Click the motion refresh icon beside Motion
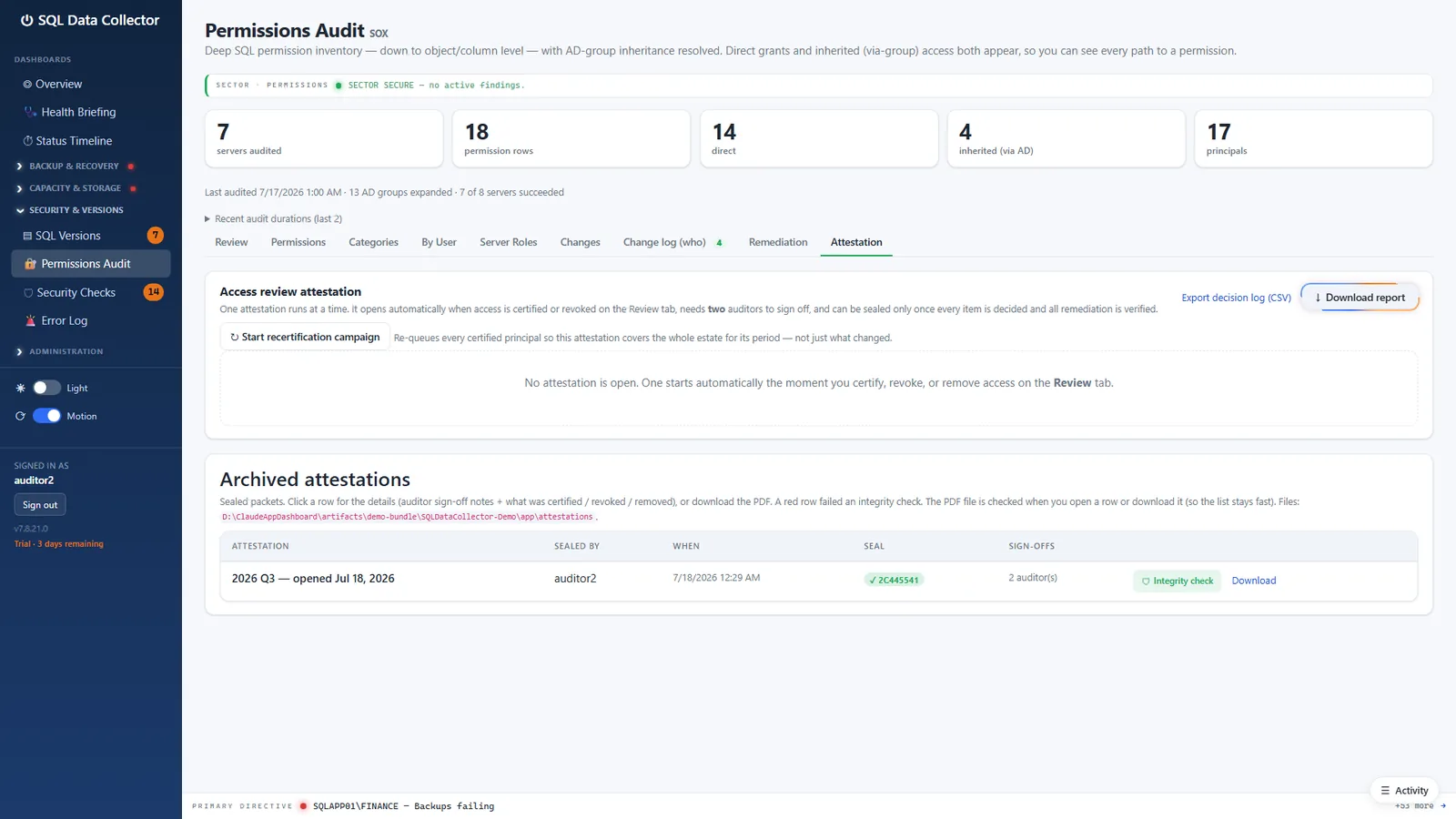Image resolution: width=1456 pixels, height=819 pixels. coord(21,416)
